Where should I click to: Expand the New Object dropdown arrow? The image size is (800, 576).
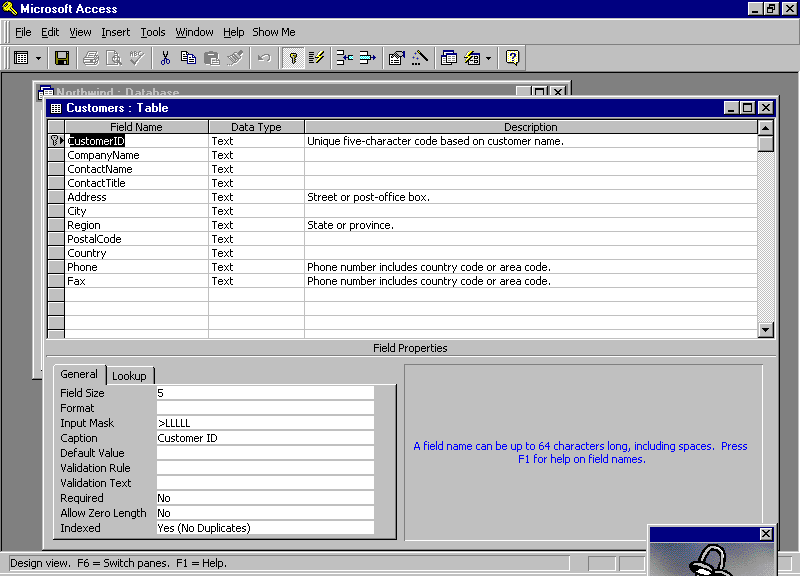tap(488, 58)
